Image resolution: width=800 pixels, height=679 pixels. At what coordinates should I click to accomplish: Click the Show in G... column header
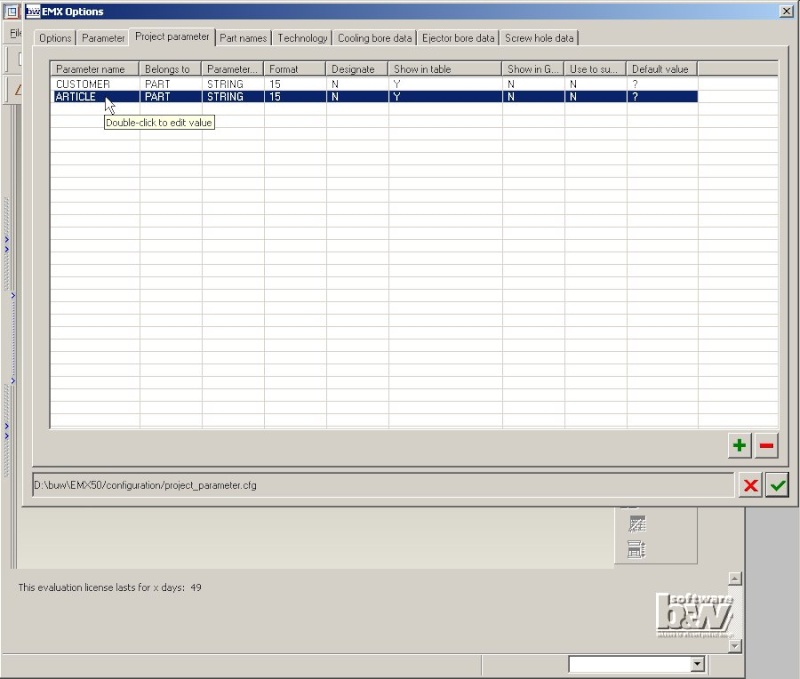pyautogui.click(x=533, y=69)
